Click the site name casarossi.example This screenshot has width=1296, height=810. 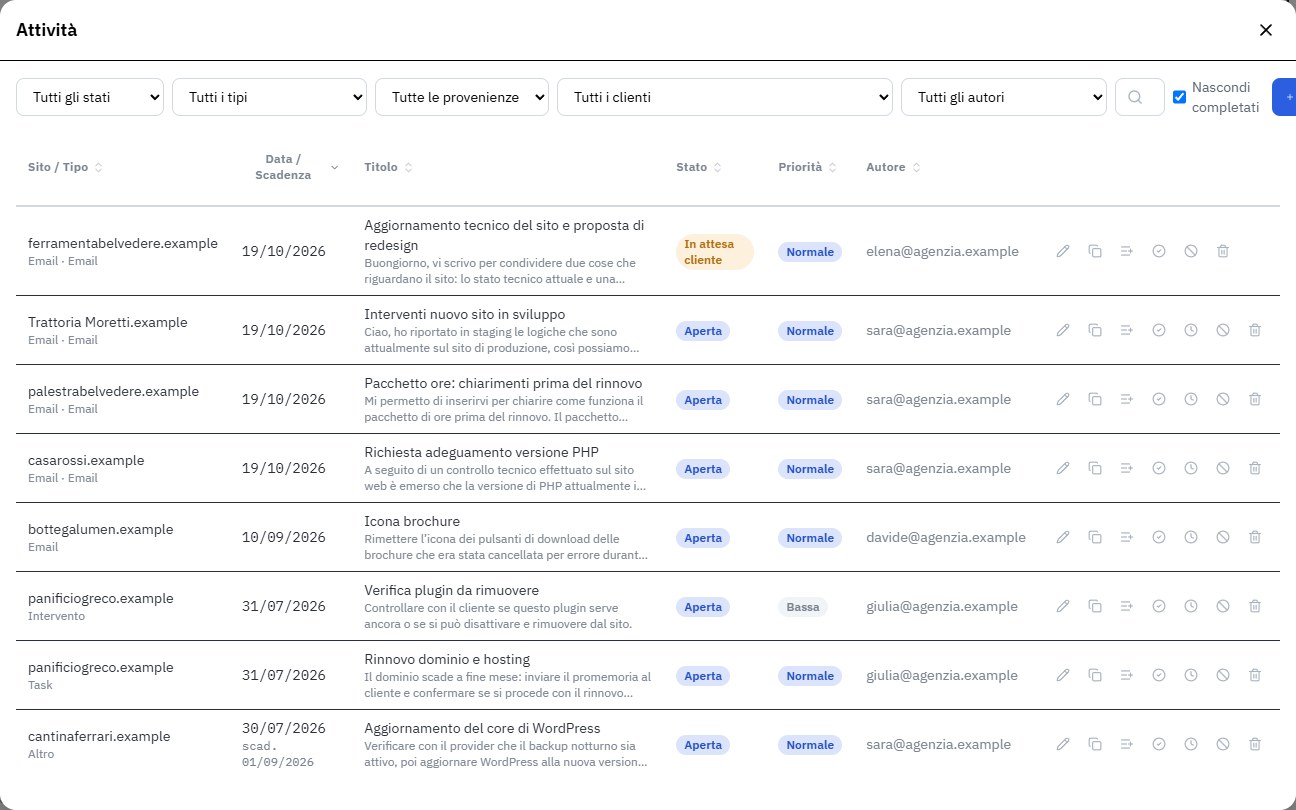86,460
